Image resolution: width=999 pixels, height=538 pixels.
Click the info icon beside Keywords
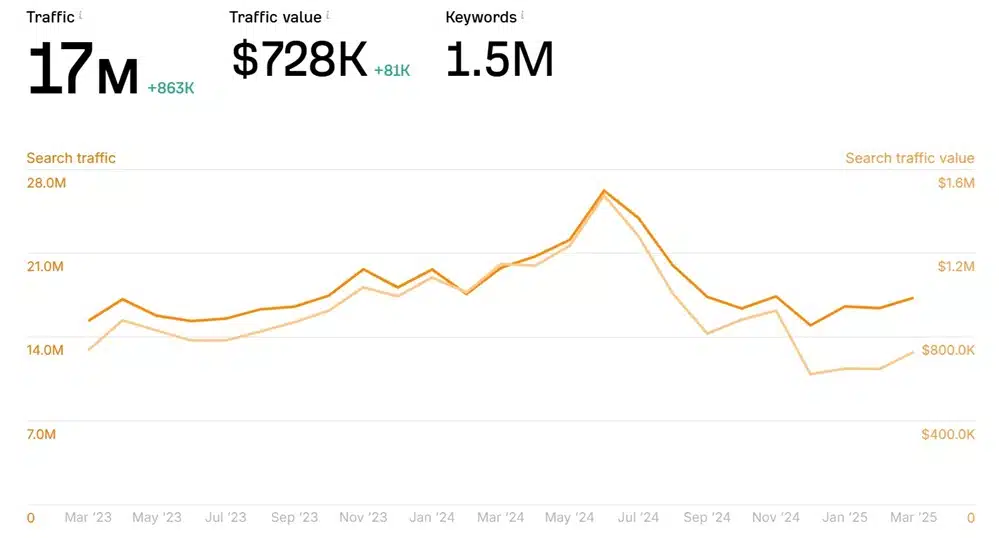click(x=522, y=16)
